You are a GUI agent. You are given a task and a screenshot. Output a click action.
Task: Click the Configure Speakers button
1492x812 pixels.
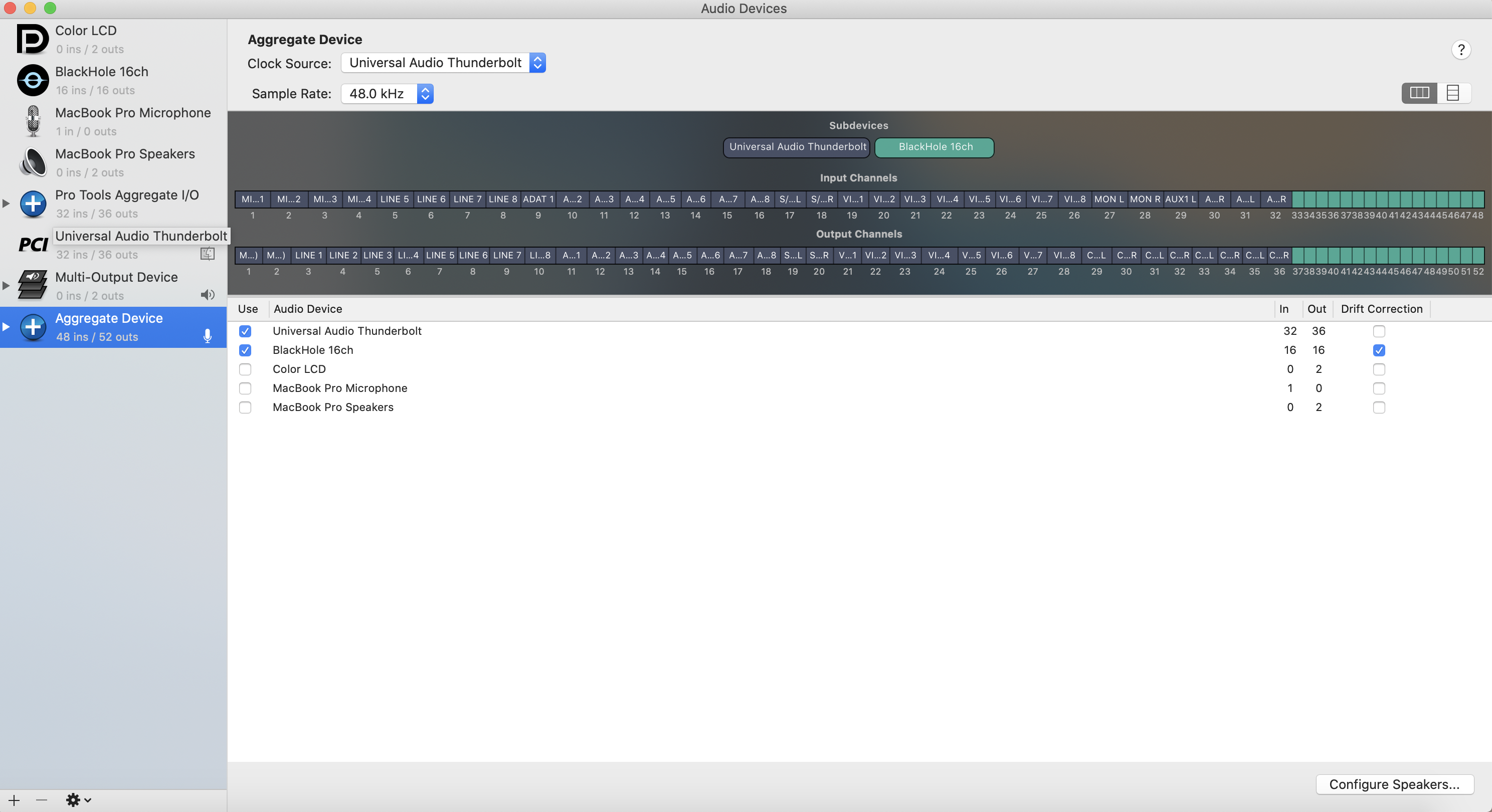click(x=1394, y=784)
